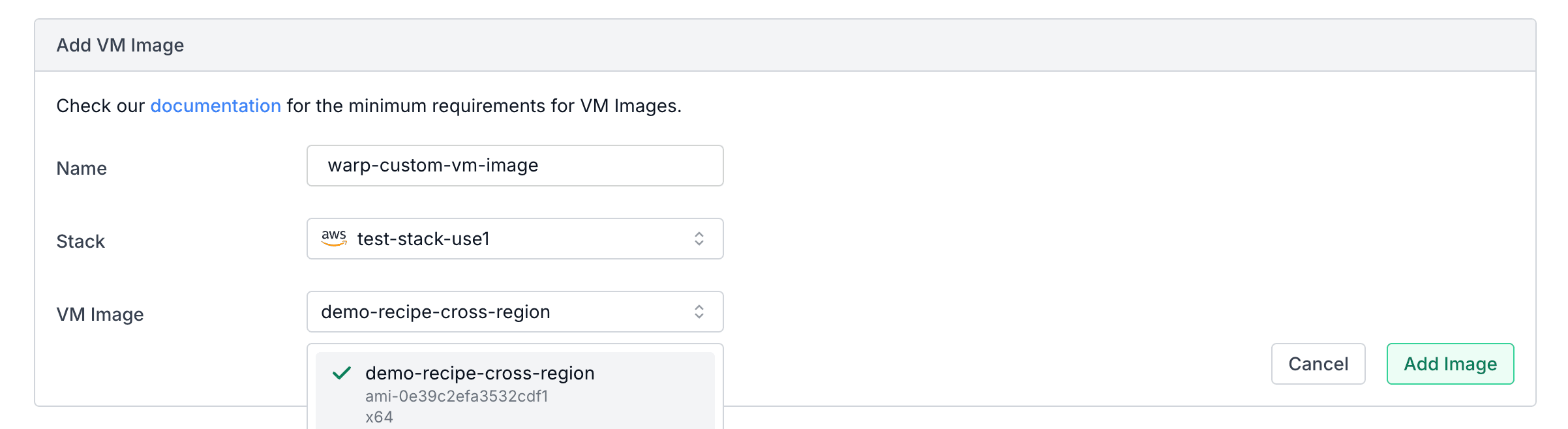Click the Add Image button

click(1449, 364)
